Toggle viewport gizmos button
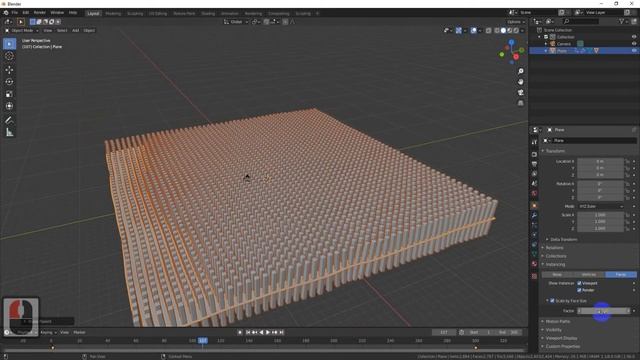This screenshot has height=360, width=640. pos(459,30)
